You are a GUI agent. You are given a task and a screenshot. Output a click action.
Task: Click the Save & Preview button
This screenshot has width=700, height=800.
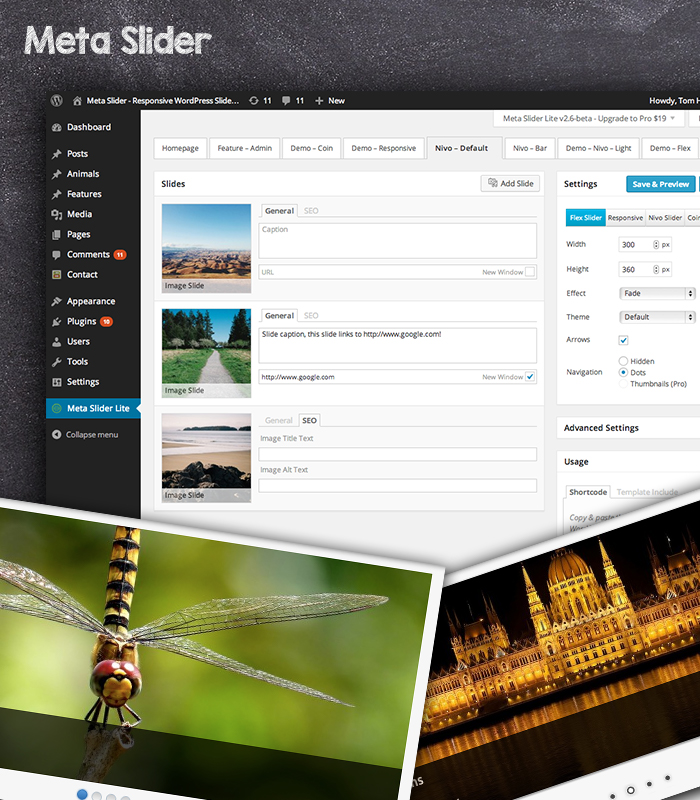pyautogui.click(x=660, y=184)
